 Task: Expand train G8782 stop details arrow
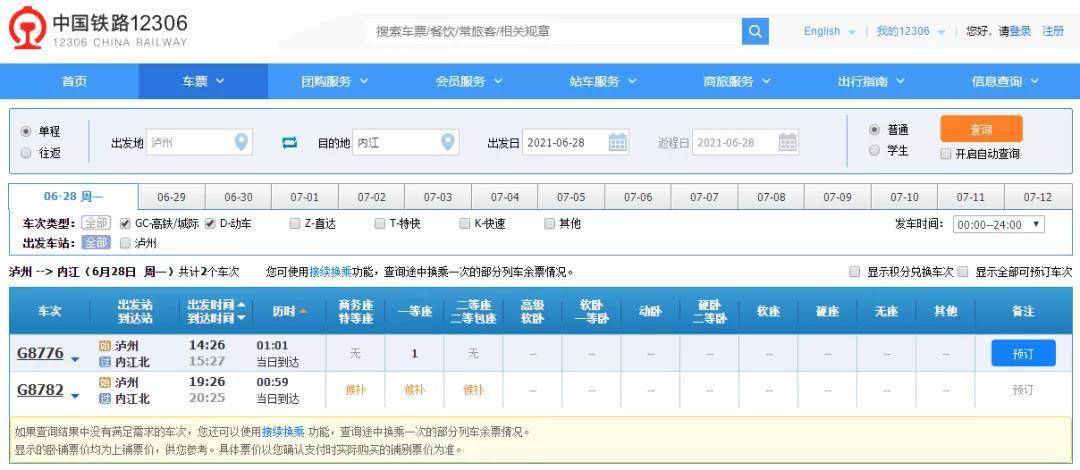(x=75, y=395)
